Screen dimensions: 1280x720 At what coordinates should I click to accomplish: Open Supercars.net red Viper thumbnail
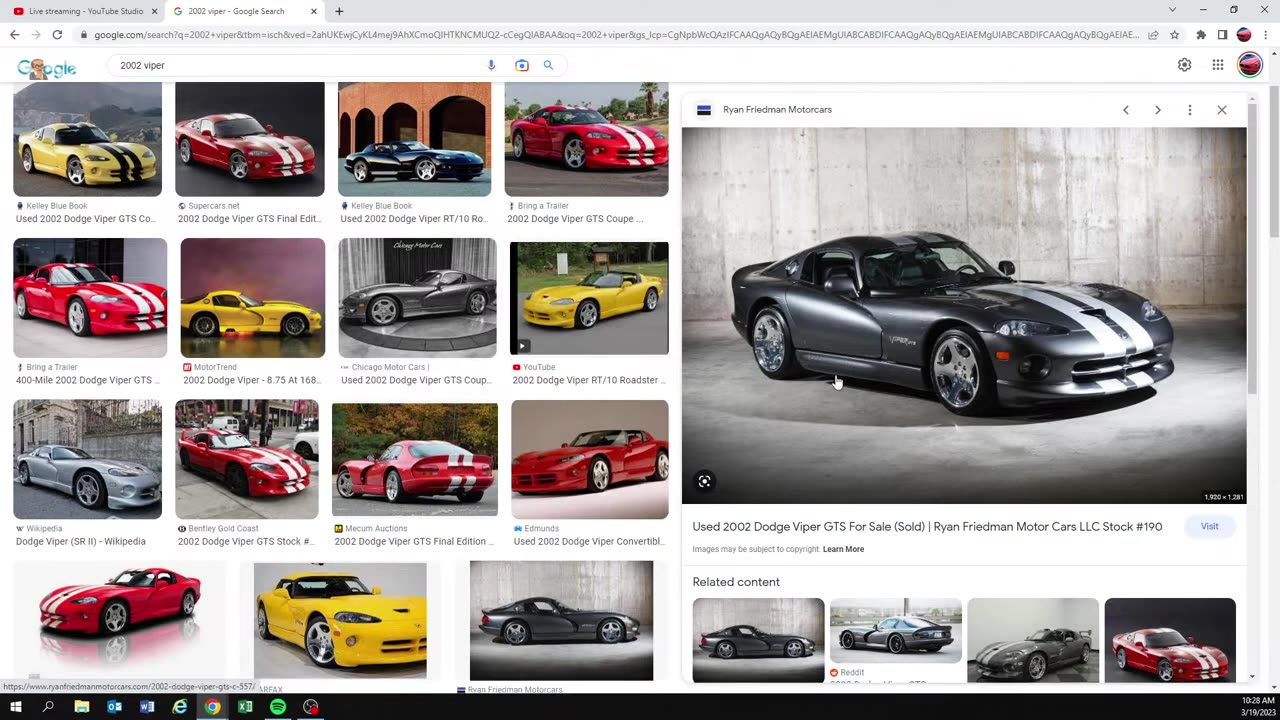250,139
